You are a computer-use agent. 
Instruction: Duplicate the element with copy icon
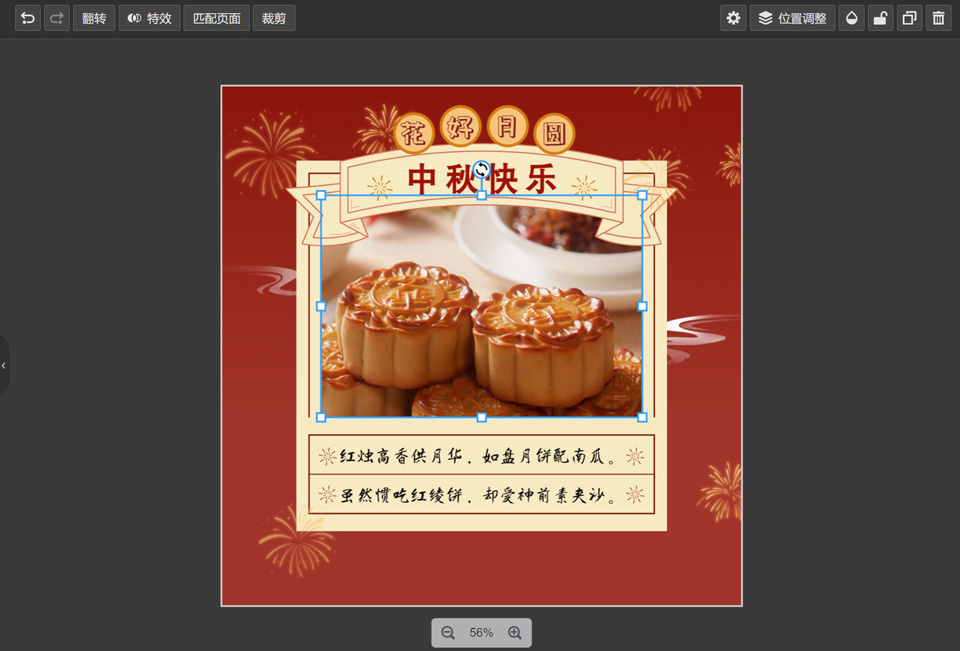pos(909,18)
